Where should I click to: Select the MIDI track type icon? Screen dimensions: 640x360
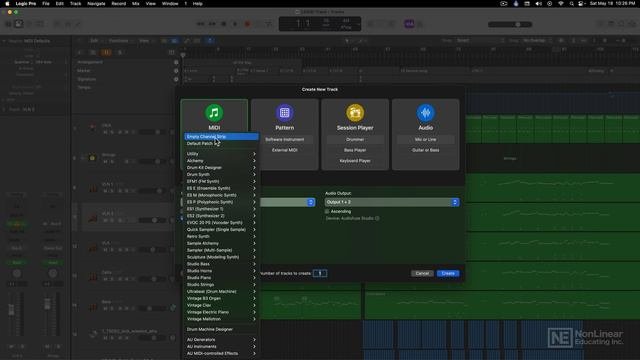point(214,113)
